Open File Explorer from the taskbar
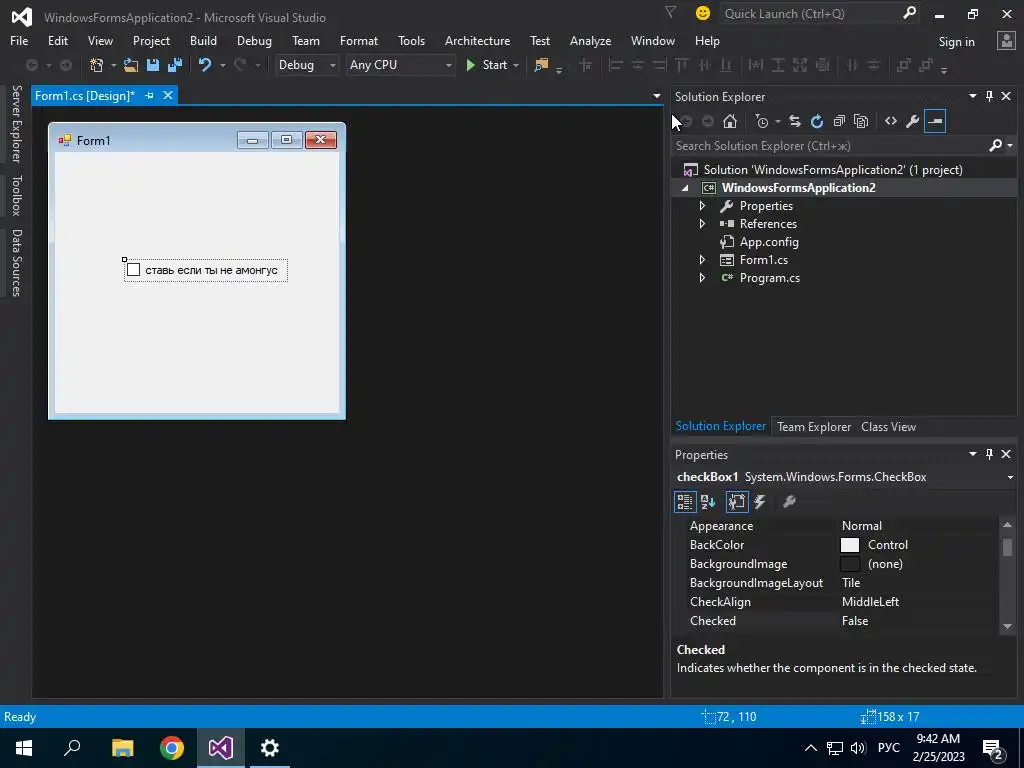Viewport: 1024px width, 768px height. point(123,748)
